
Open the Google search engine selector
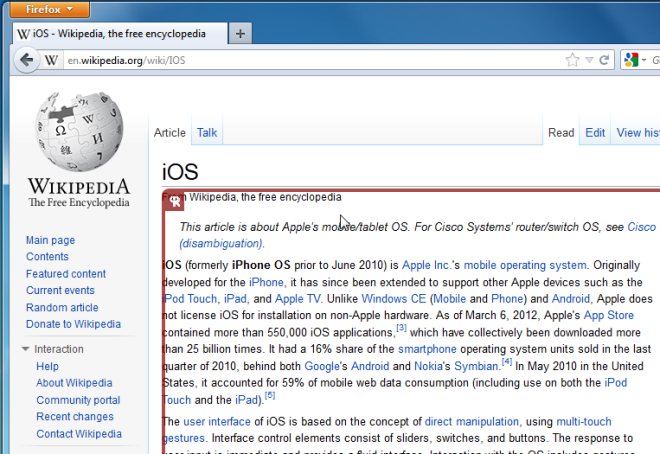point(635,60)
